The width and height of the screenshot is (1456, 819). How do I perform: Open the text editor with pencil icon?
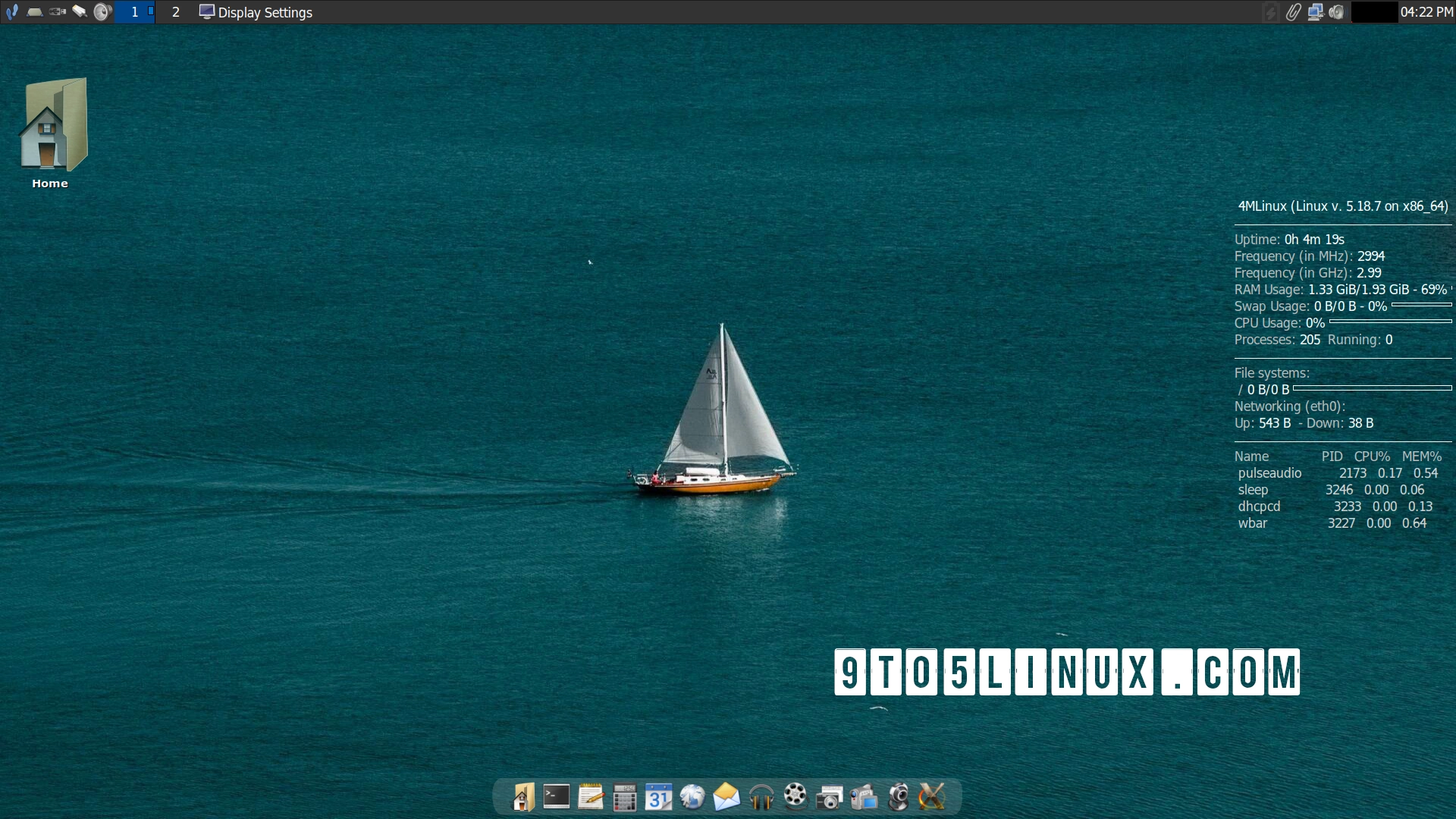[x=591, y=796]
